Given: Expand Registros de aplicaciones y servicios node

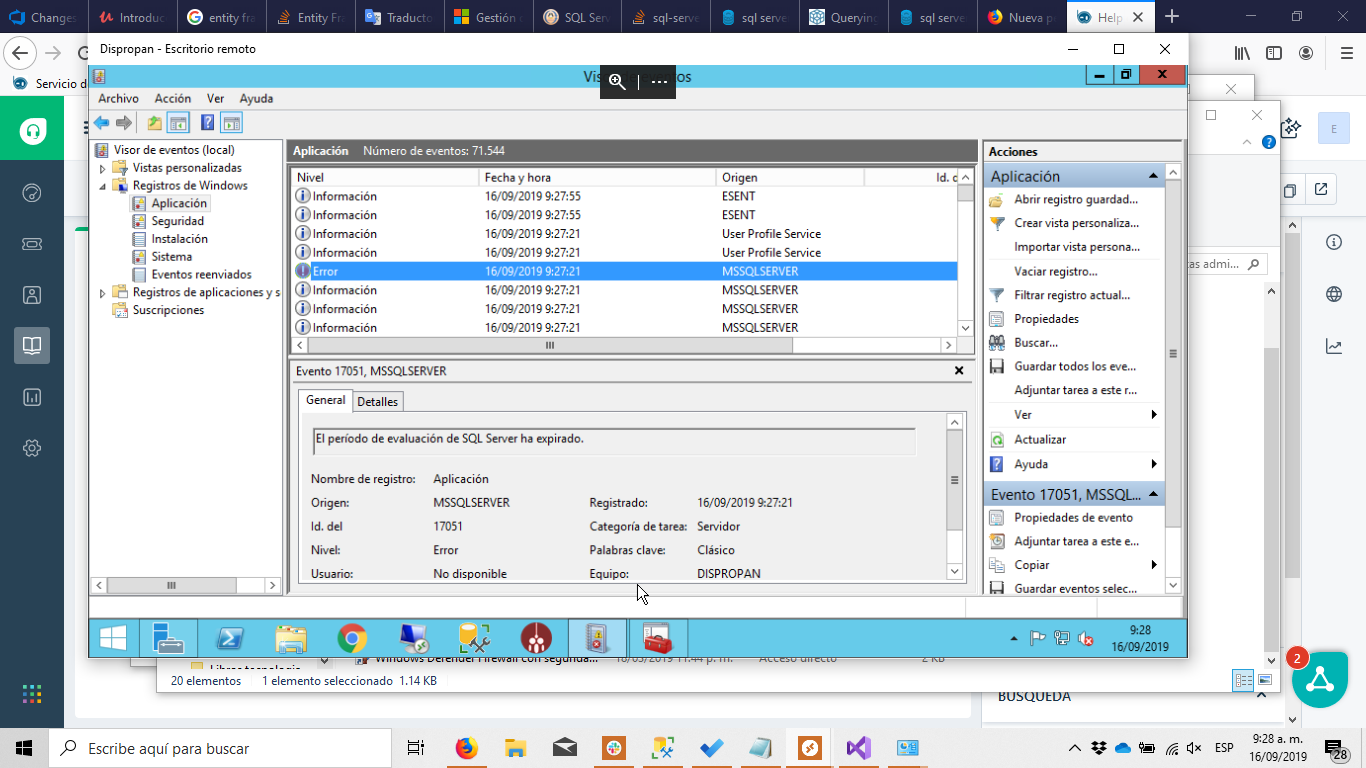Looking at the screenshot, I should (102, 293).
